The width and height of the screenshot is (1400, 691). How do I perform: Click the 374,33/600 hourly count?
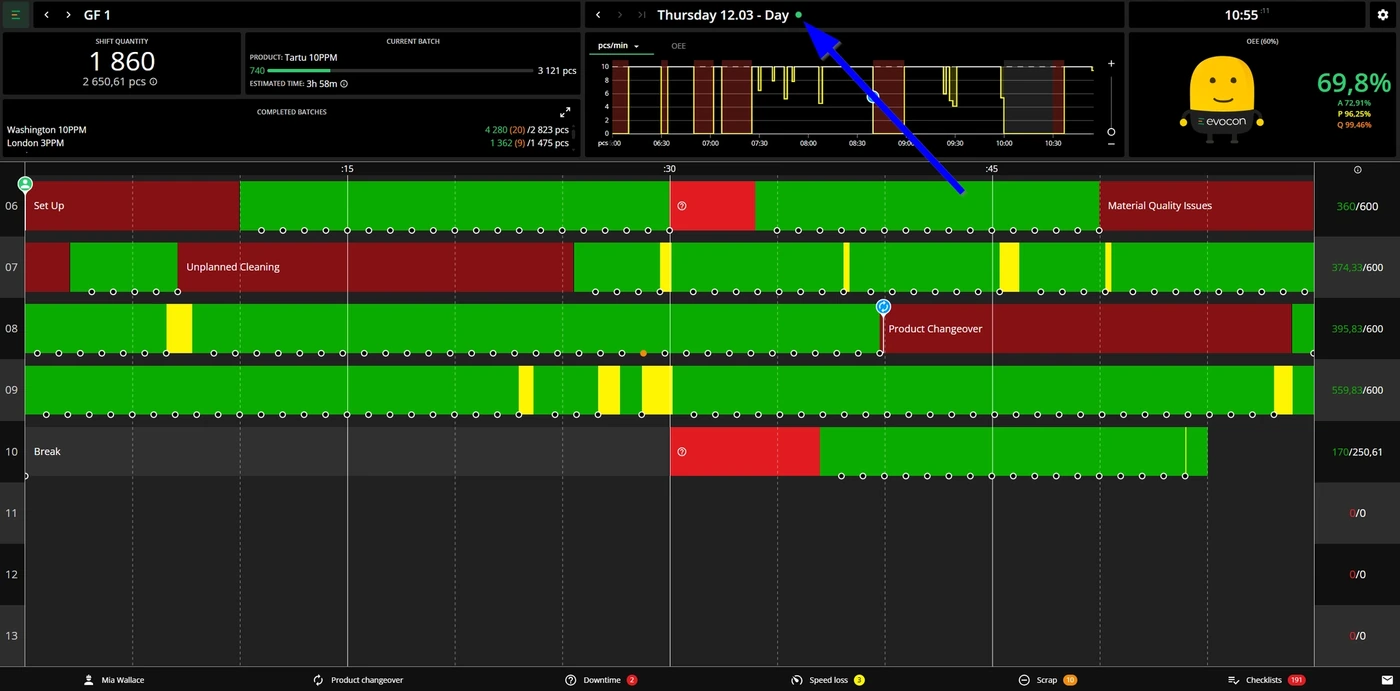point(1356,267)
